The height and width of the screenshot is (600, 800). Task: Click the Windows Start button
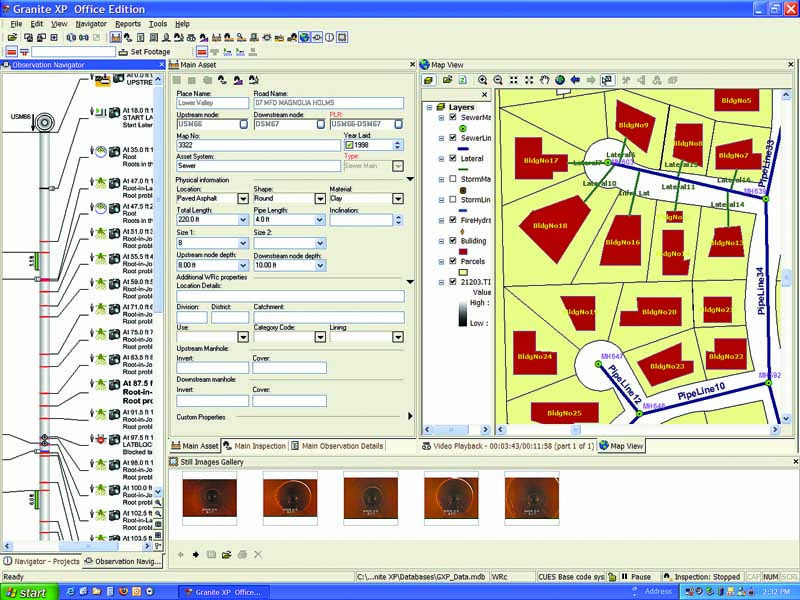pos(29,592)
